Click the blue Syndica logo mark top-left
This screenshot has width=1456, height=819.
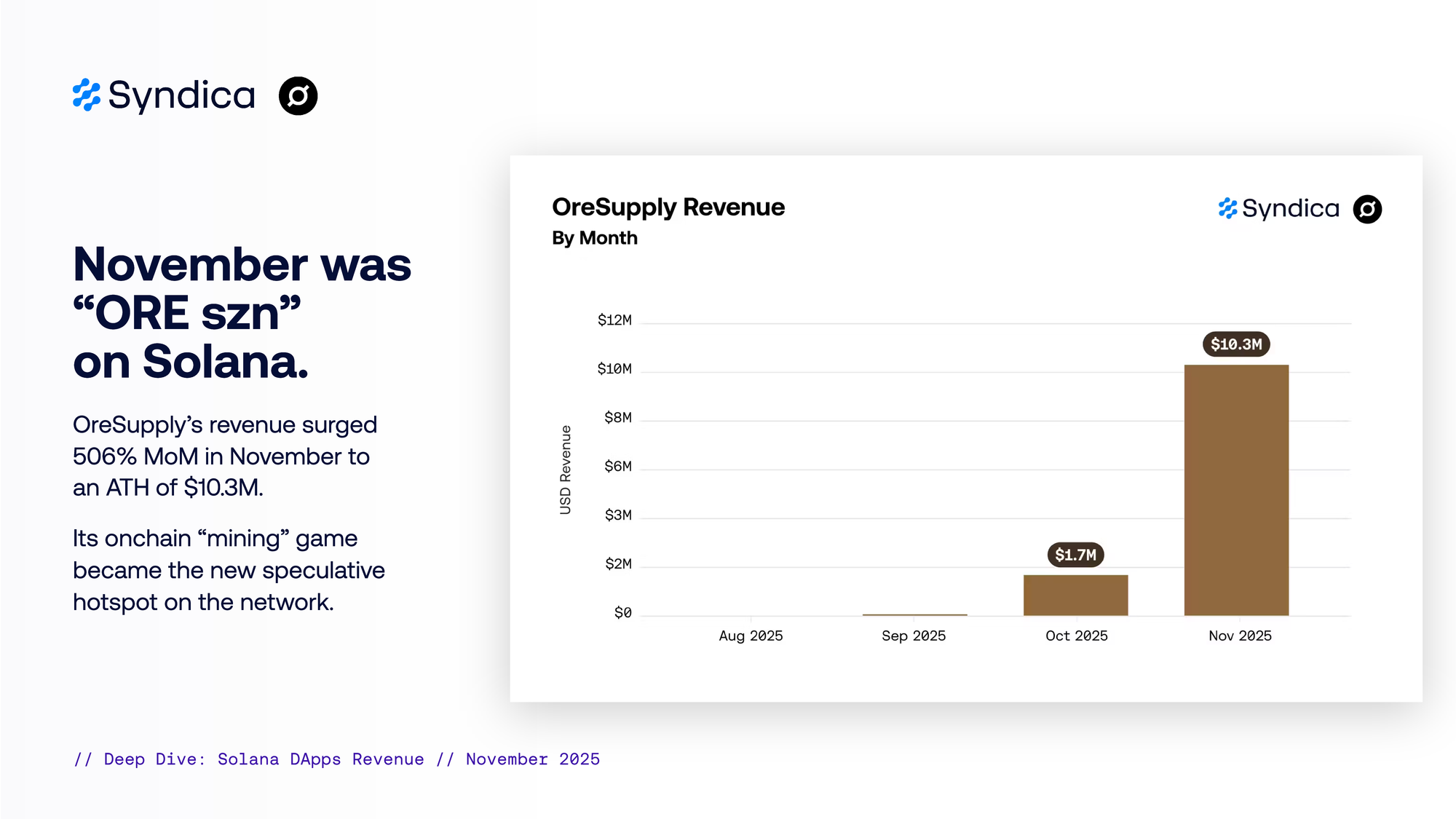(87, 95)
